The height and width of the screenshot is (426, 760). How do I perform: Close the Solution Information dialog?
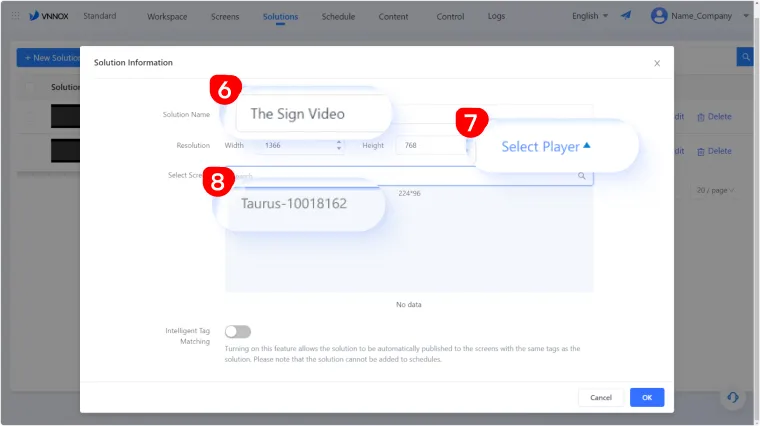[x=657, y=63]
